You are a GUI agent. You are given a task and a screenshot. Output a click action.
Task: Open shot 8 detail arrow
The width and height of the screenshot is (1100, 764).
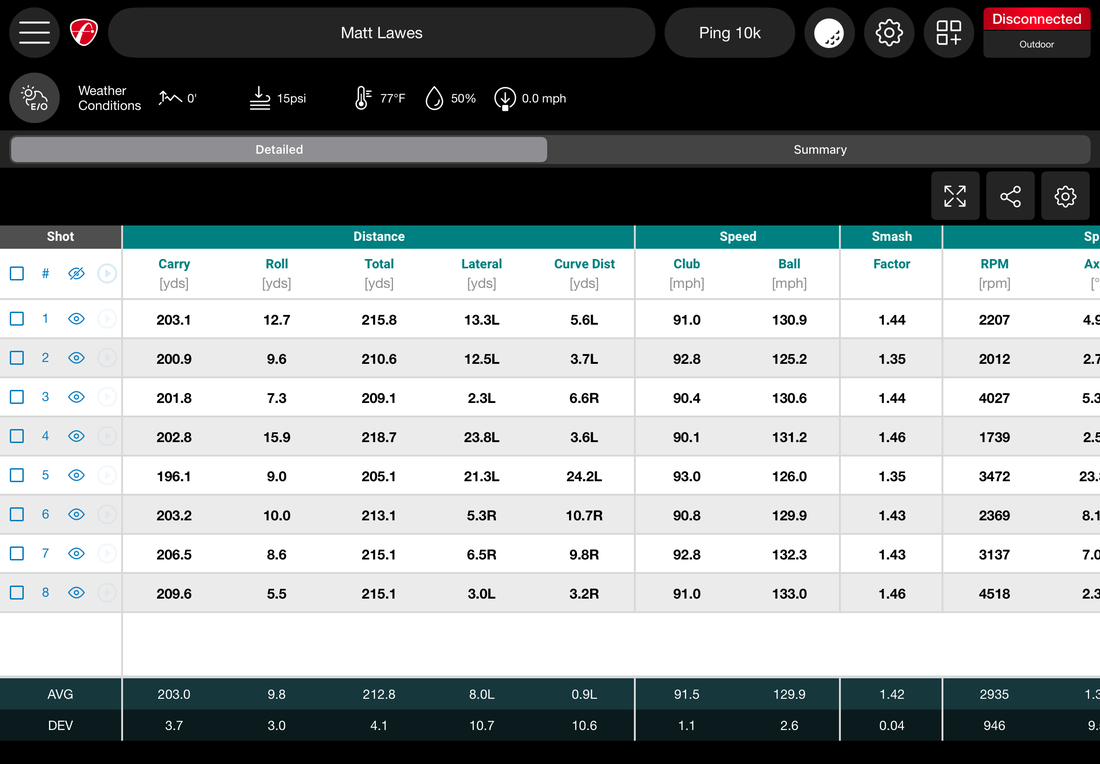(x=107, y=592)
